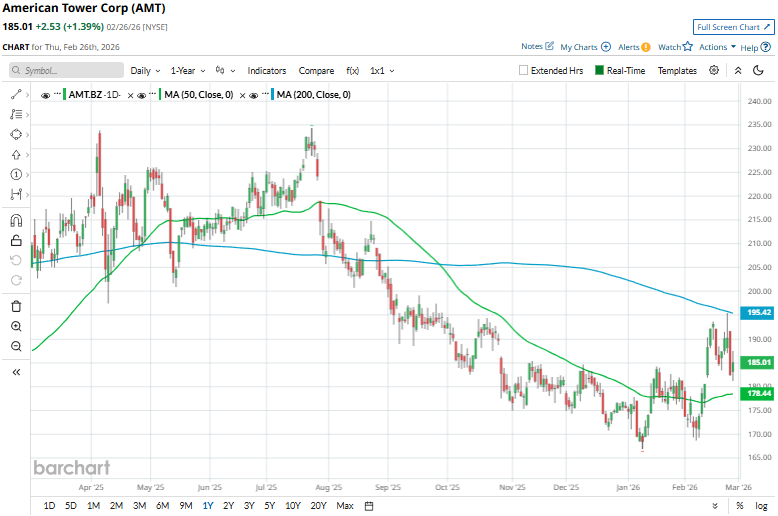Select the arrow marker tool
778x516 pixels.
click(16, 155)
